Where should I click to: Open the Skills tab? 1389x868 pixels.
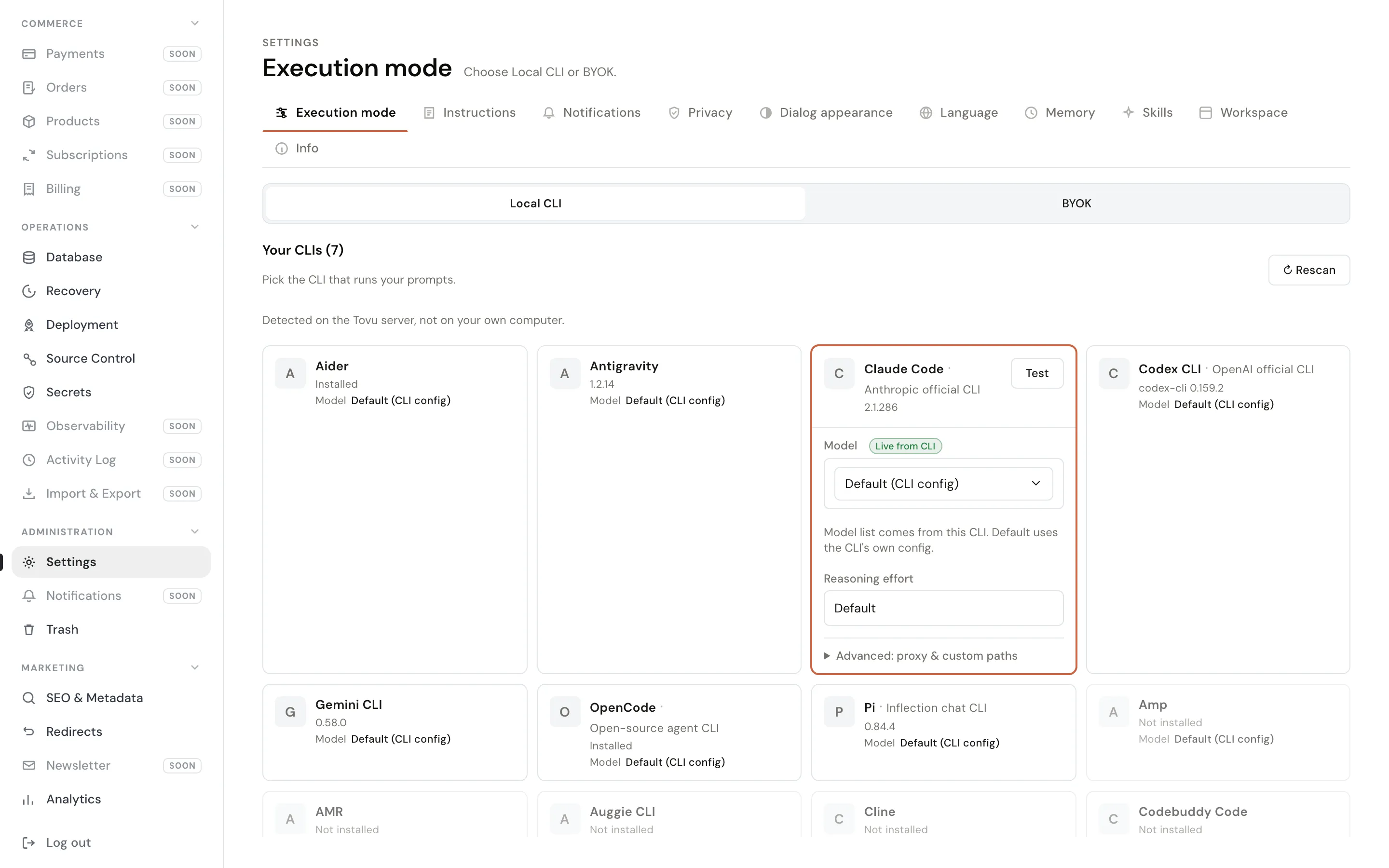point(1147,113)
